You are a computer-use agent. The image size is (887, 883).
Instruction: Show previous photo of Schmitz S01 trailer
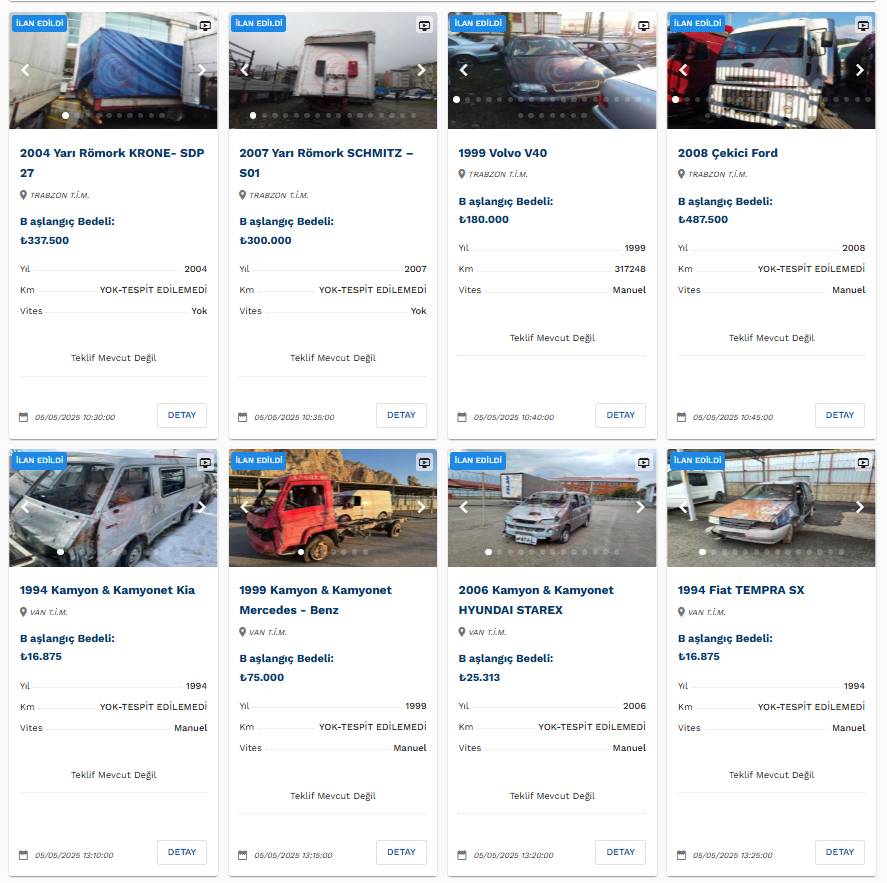[x=244, y=70]
